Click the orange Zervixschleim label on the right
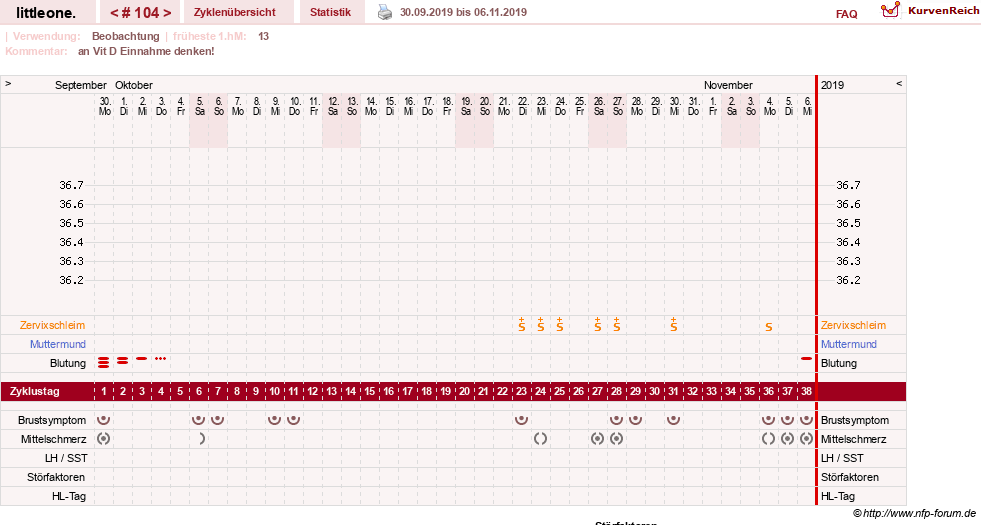Viewport: 981px width, 525px height. click(853, 325)
